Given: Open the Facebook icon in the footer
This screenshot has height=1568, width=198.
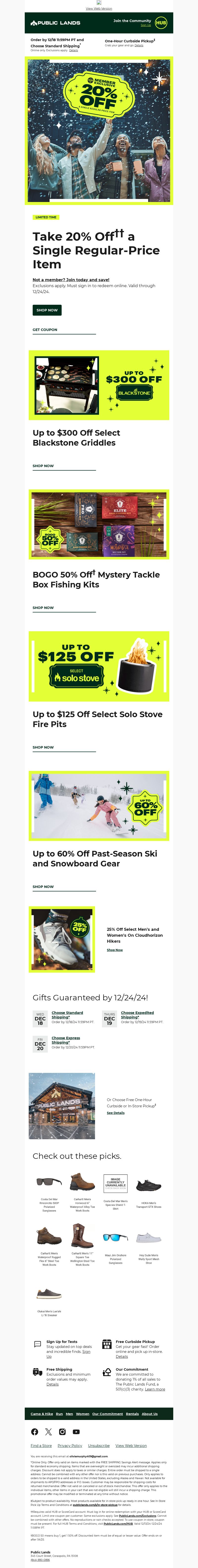Looking at the screenshot, I should (x=35, y=1432).
